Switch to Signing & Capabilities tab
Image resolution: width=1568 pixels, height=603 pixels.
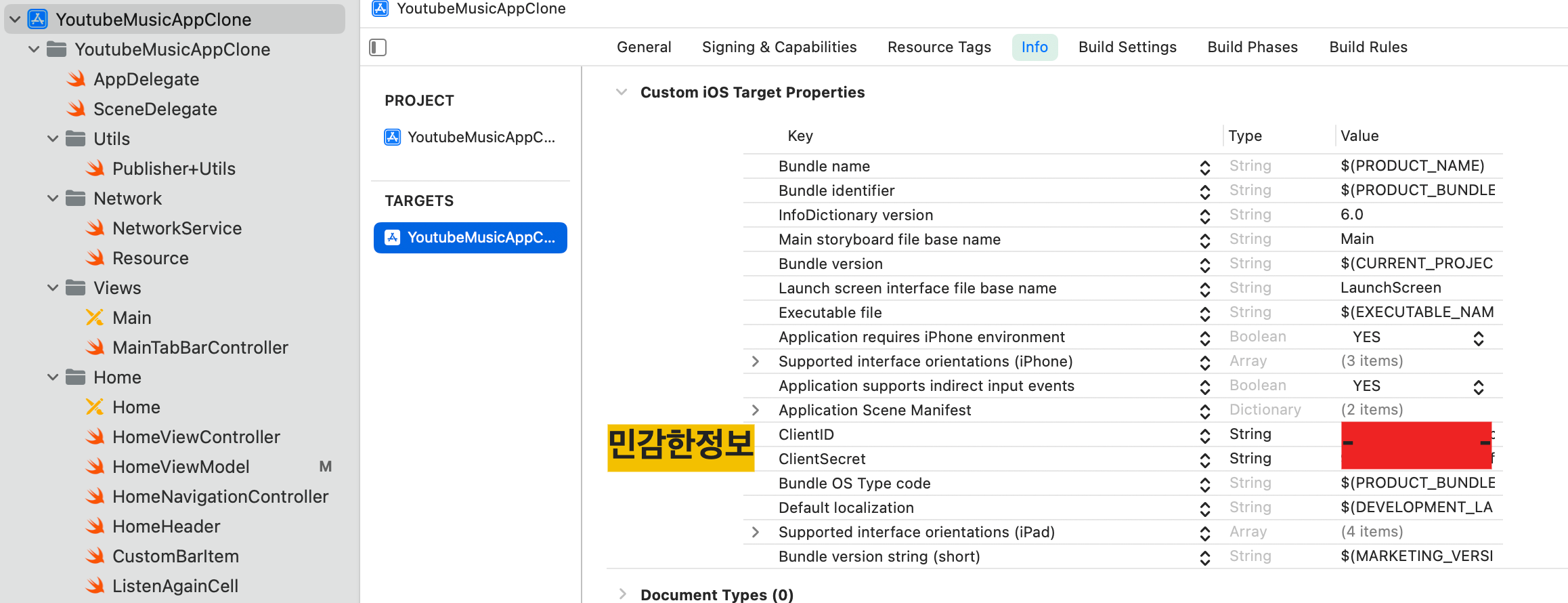click(779, 47)
